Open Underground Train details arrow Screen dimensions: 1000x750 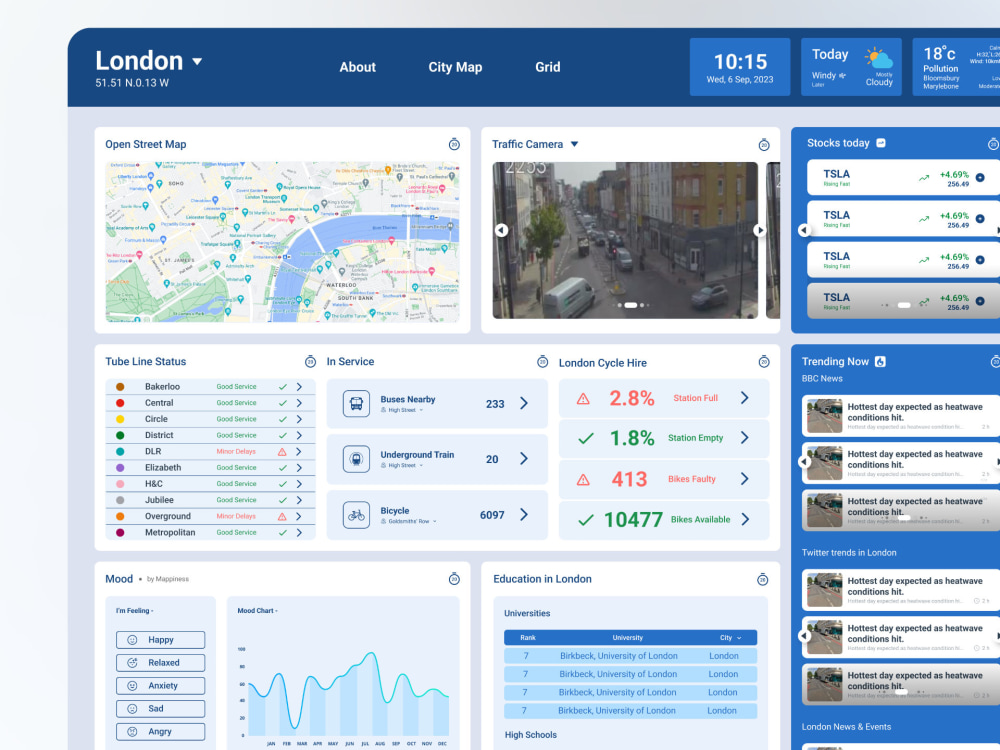pyautogui.click(x=524, y=459)
